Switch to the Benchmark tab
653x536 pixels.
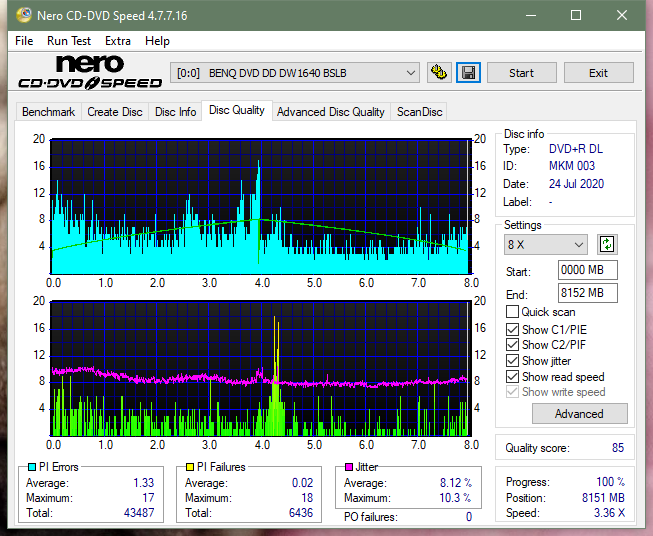pyautogui.click(x=49, y=112)
